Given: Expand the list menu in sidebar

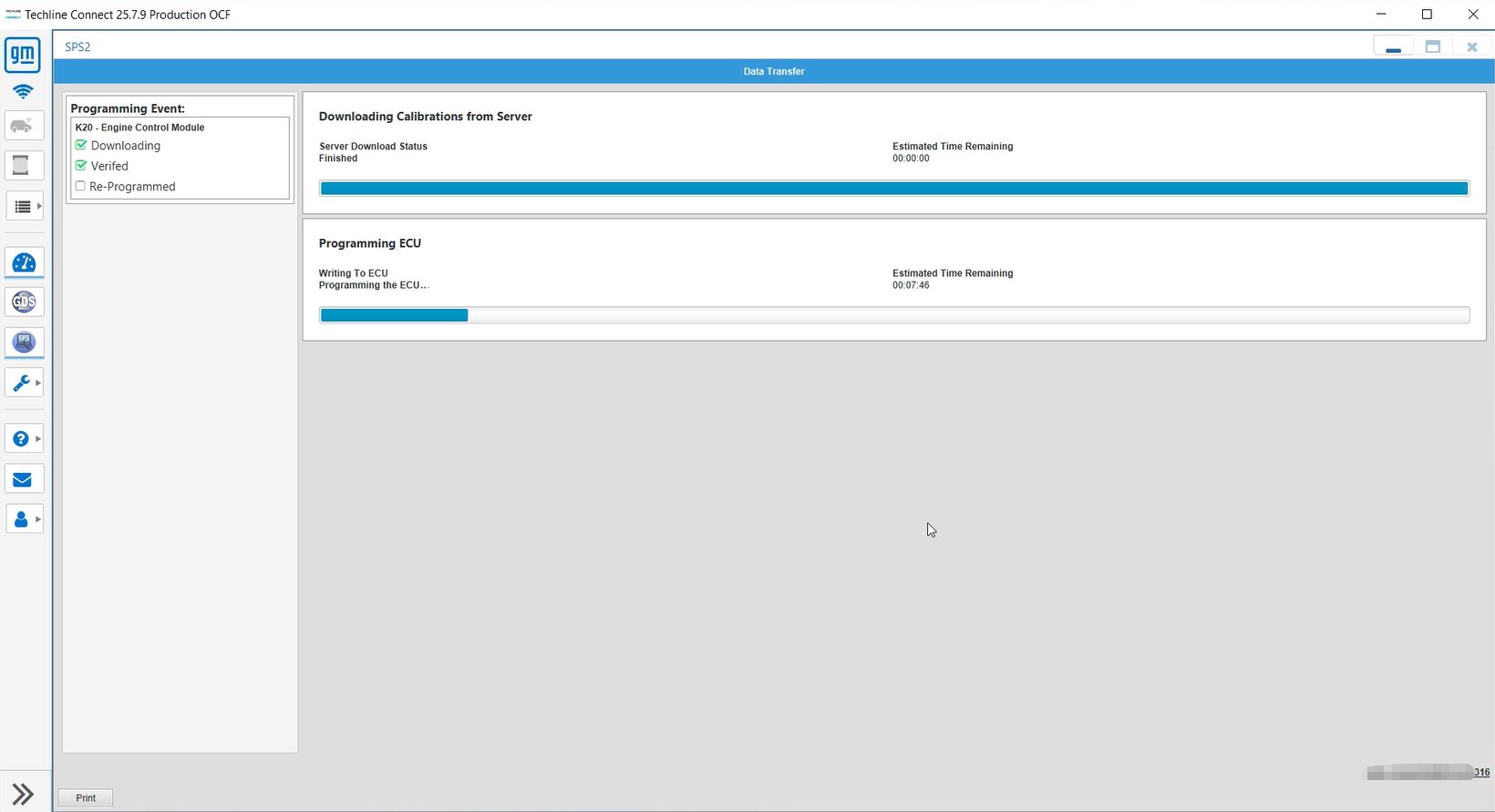Looking at the screenshot, I should tap(25, 207).
